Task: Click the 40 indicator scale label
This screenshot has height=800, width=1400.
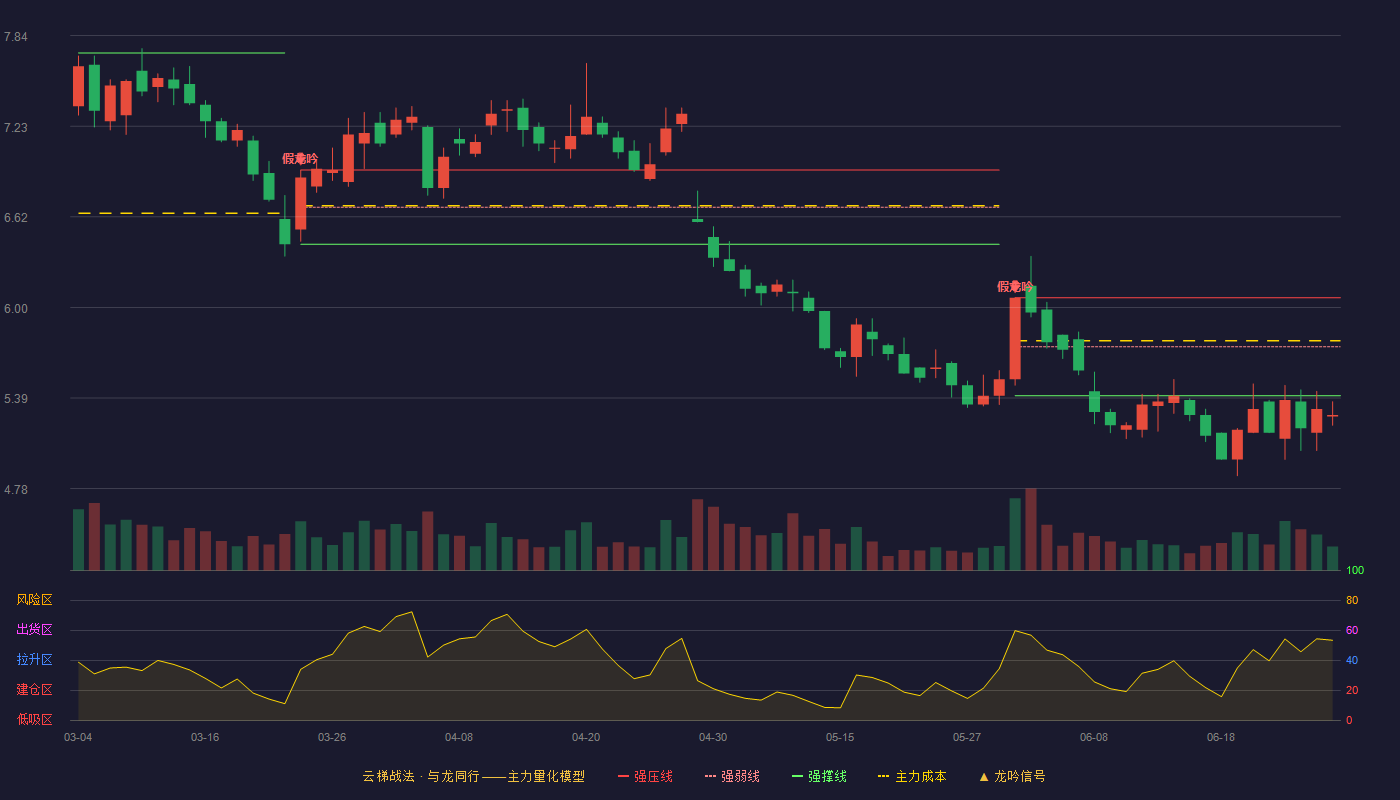Action: (1352, 660)
